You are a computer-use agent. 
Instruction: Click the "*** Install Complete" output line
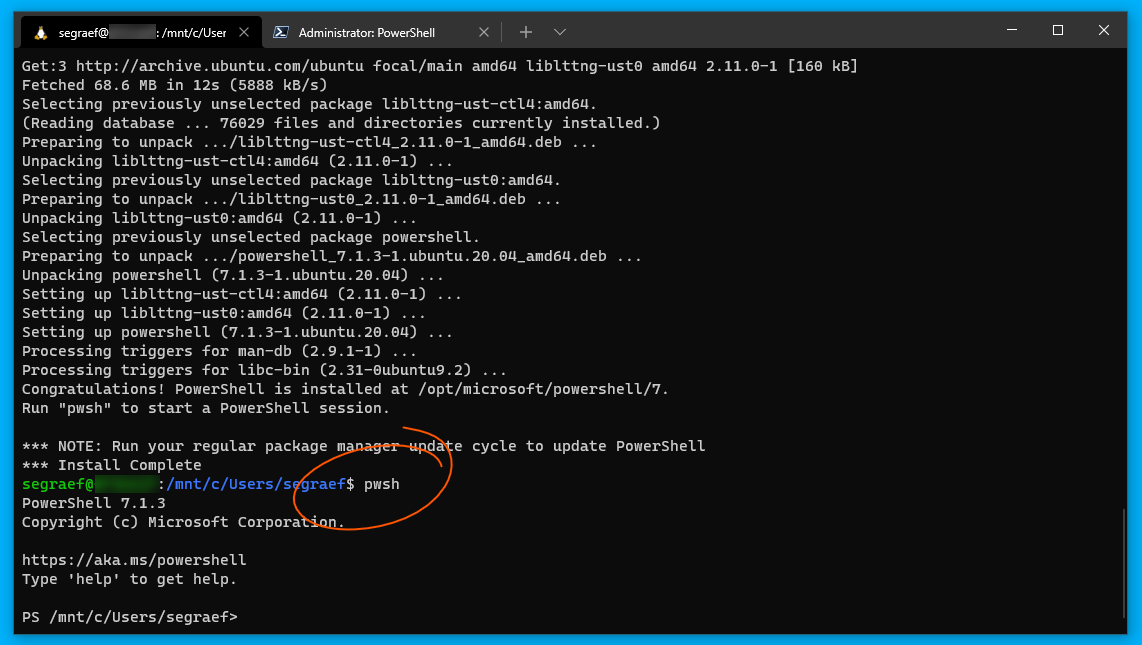(112, 465)
